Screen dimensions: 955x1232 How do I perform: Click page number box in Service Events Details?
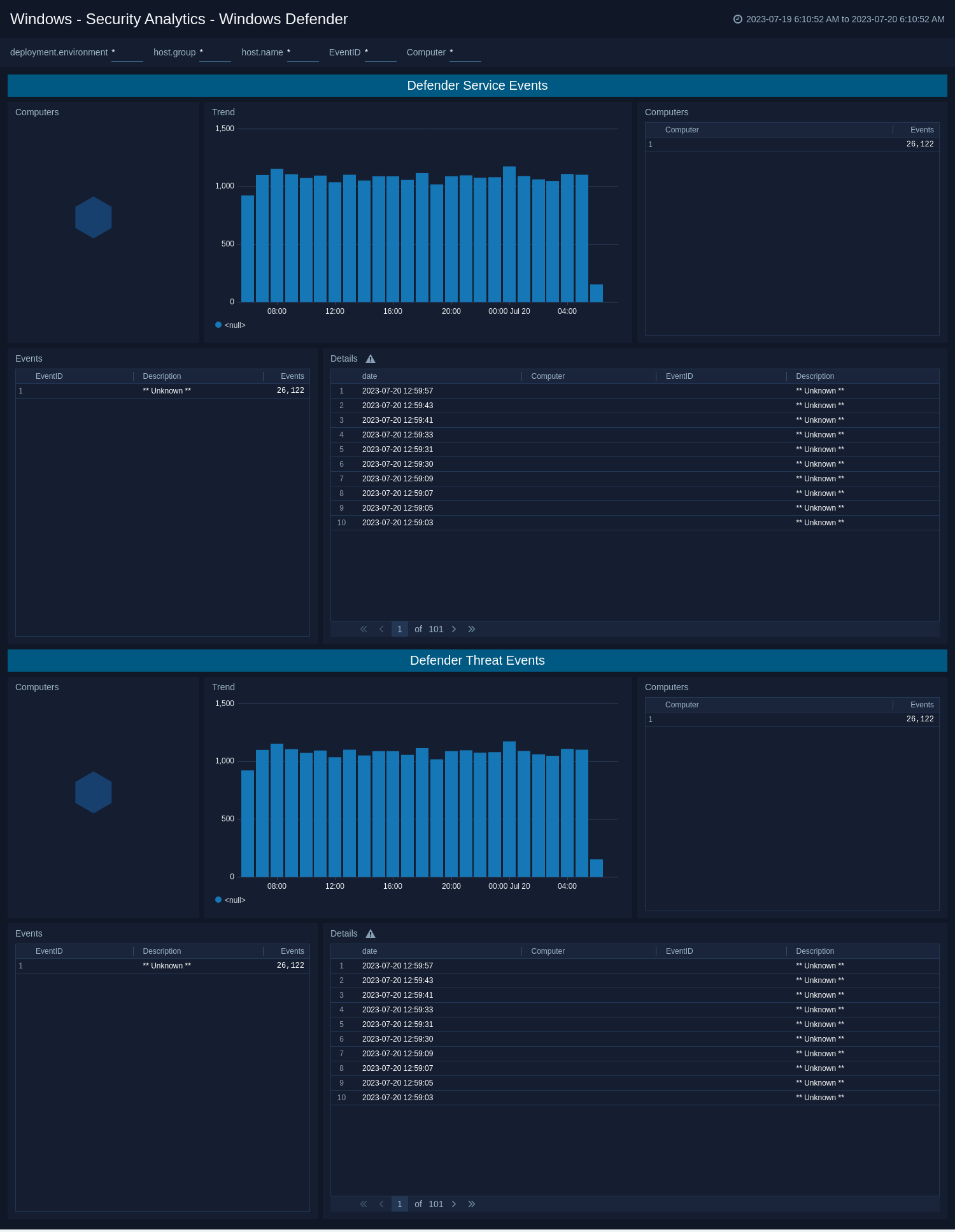point(400,629)
